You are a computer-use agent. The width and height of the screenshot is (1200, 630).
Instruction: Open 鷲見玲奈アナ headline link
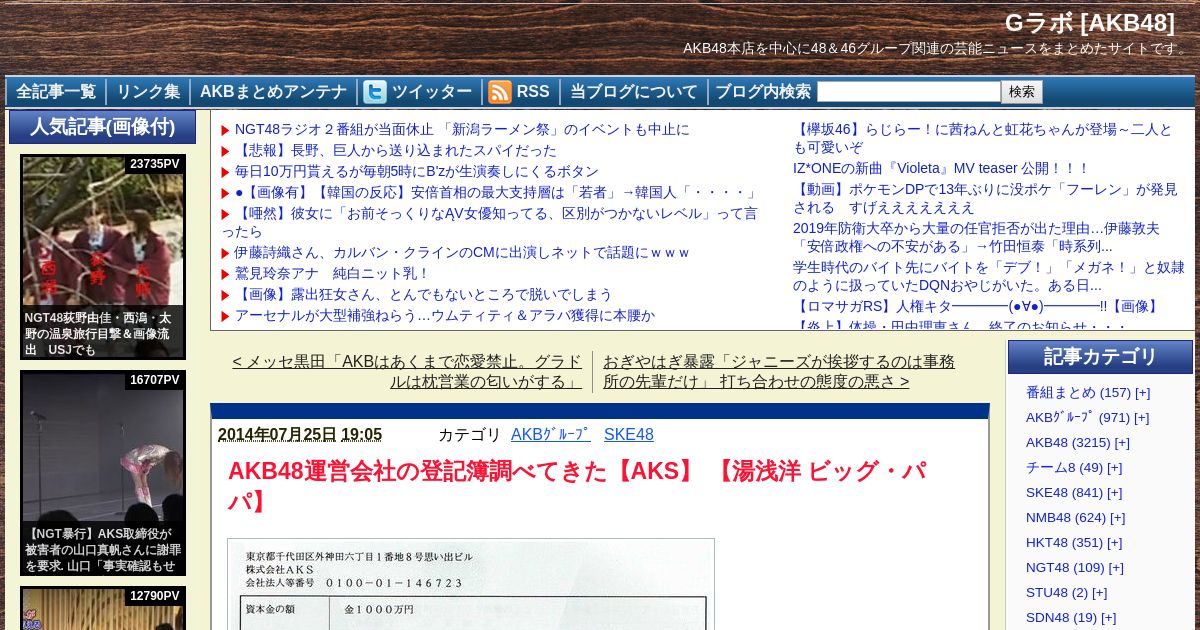[x=332, y=273]
